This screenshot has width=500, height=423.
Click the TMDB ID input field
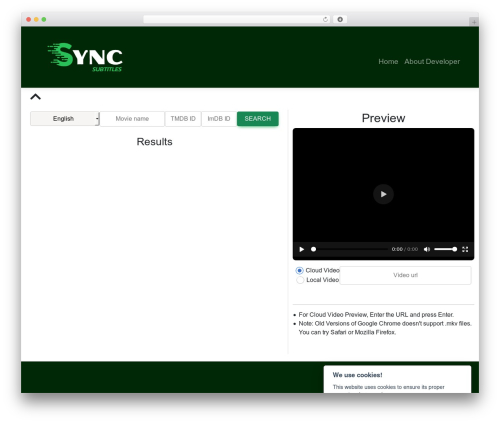(x=183, y=119)
